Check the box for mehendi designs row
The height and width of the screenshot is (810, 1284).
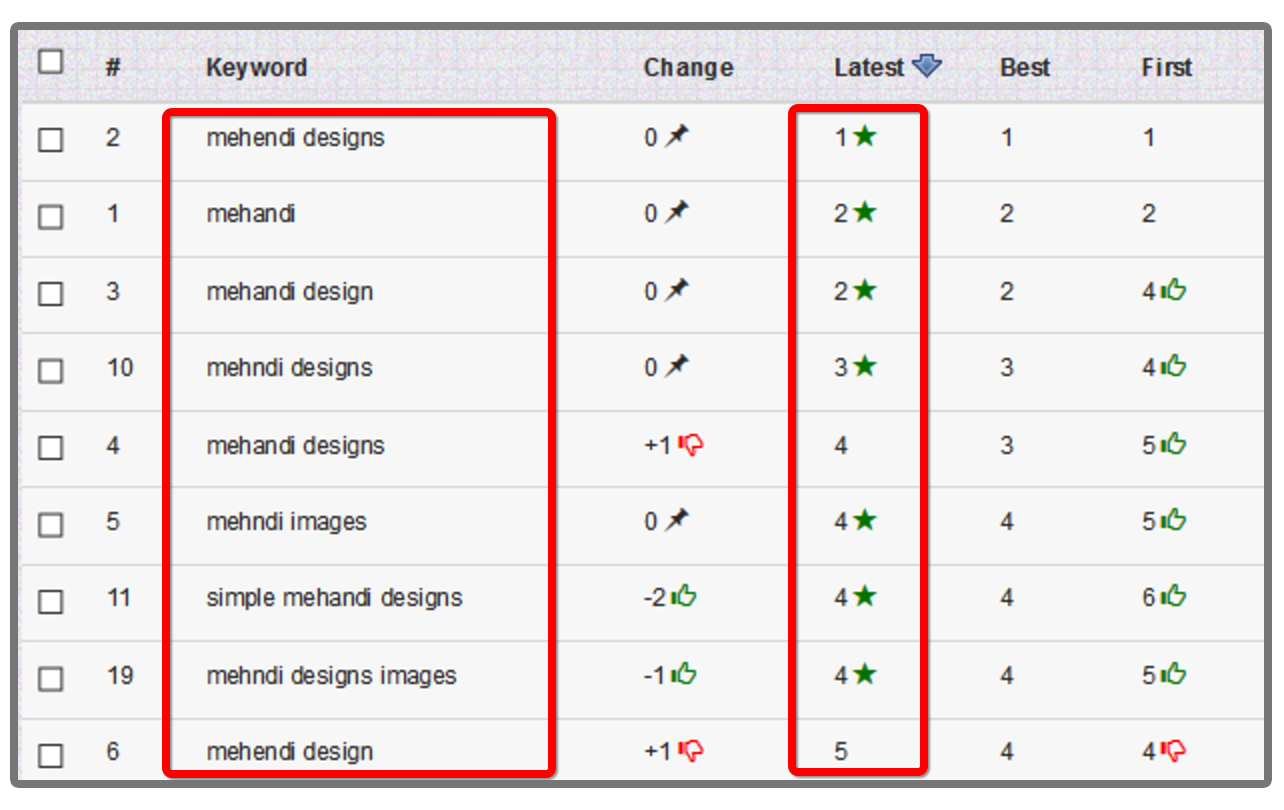click(50, 140)
